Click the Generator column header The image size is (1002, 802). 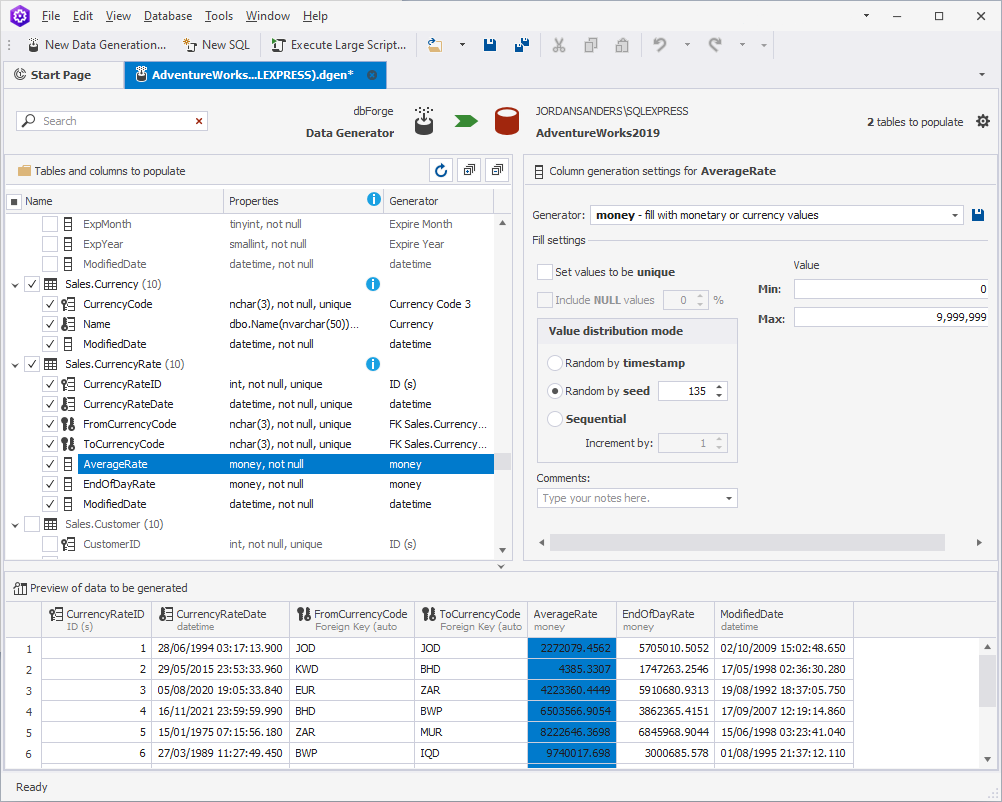click(438, 201)
